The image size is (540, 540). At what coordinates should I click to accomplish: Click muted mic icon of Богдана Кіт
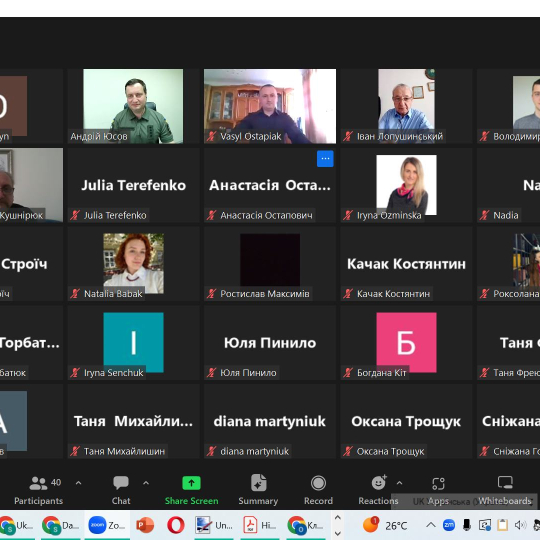(x=348, y=373)
